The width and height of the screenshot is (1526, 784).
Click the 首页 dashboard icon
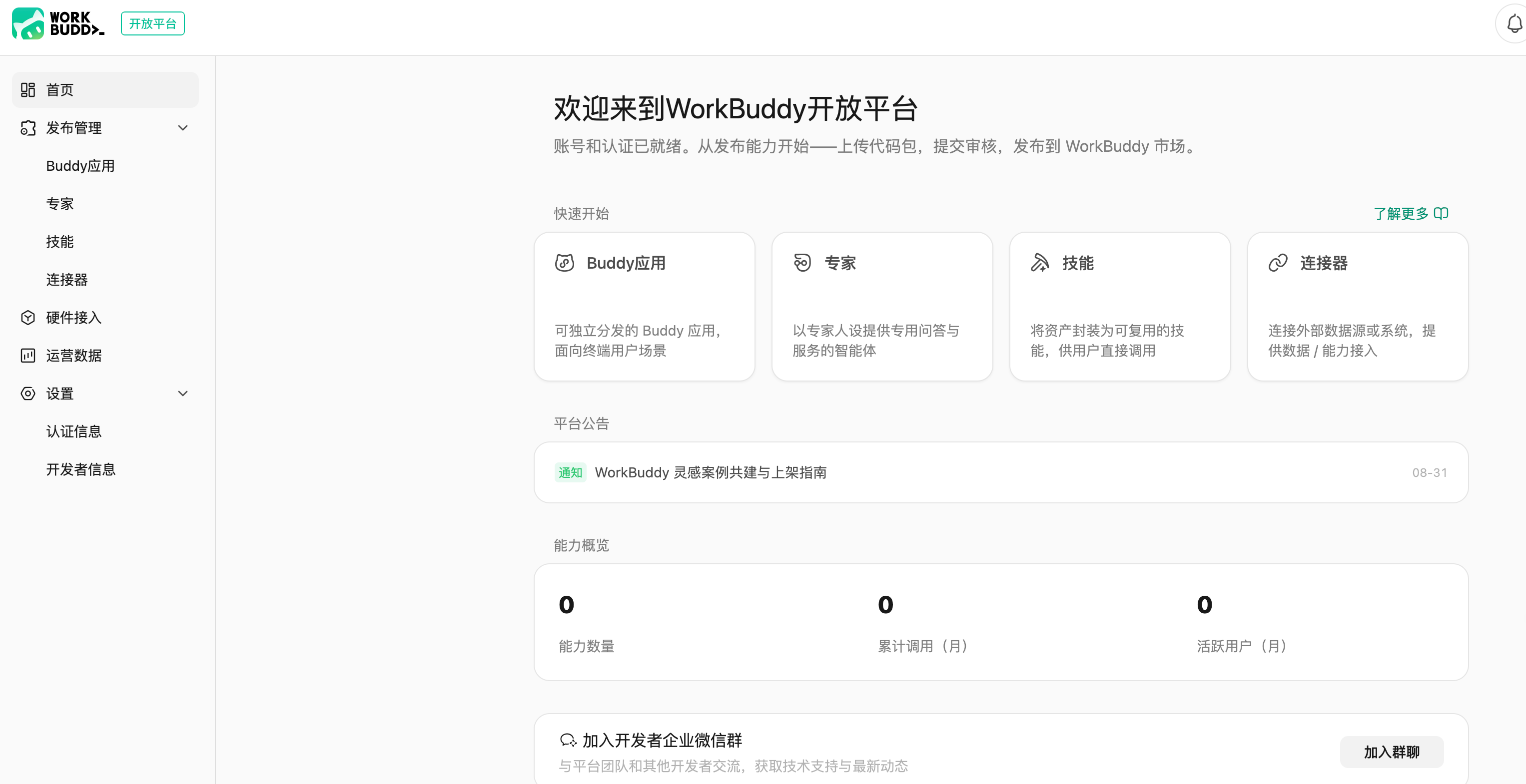point(28,89)
